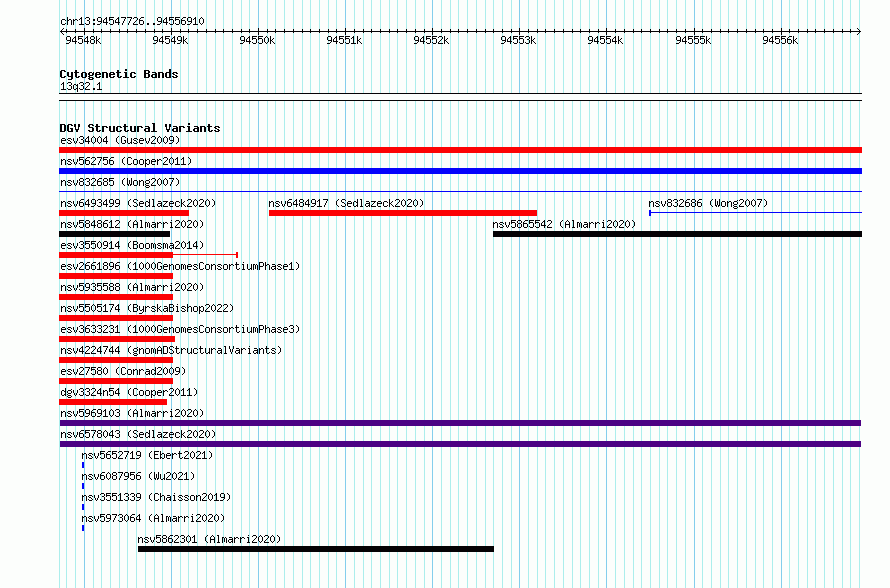
Task: Click the nsv5862301 (Almarri2020) black bar
Action: tap(316, 549)
